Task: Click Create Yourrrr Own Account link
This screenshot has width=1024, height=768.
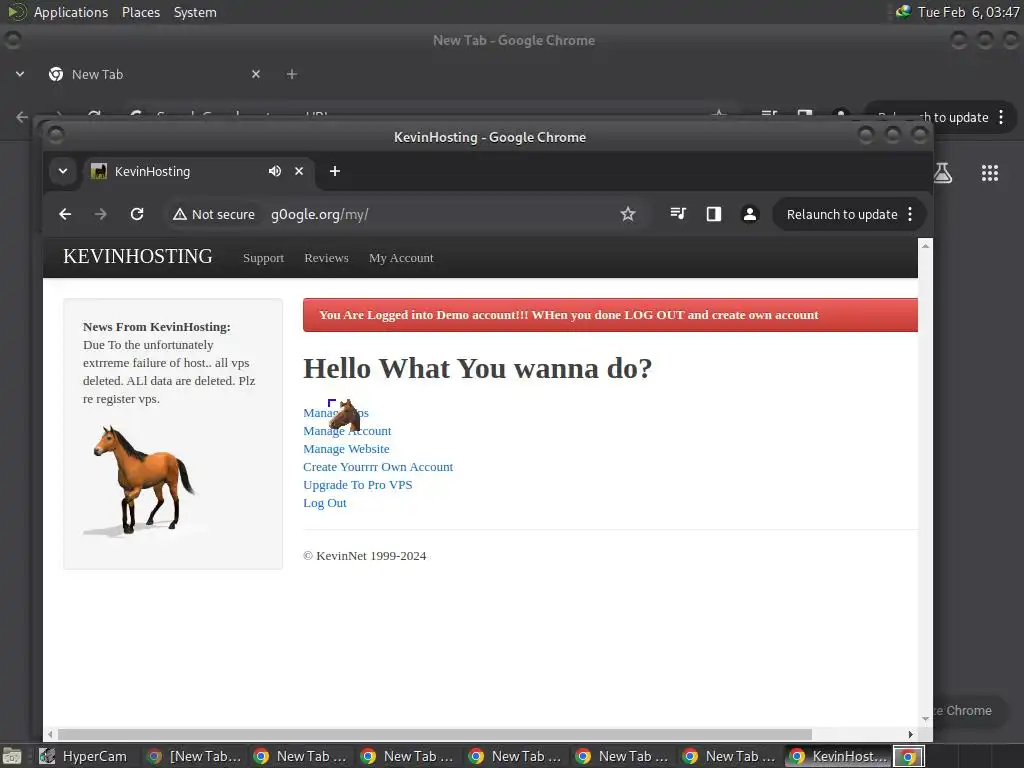Action: pyautogui.click(x=378, y=467)
